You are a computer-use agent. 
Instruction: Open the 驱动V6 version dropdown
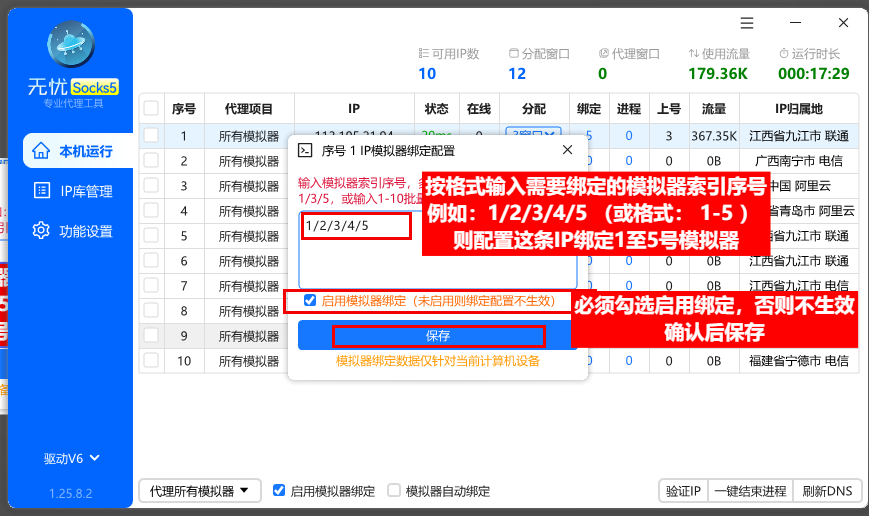coord(71,459)
